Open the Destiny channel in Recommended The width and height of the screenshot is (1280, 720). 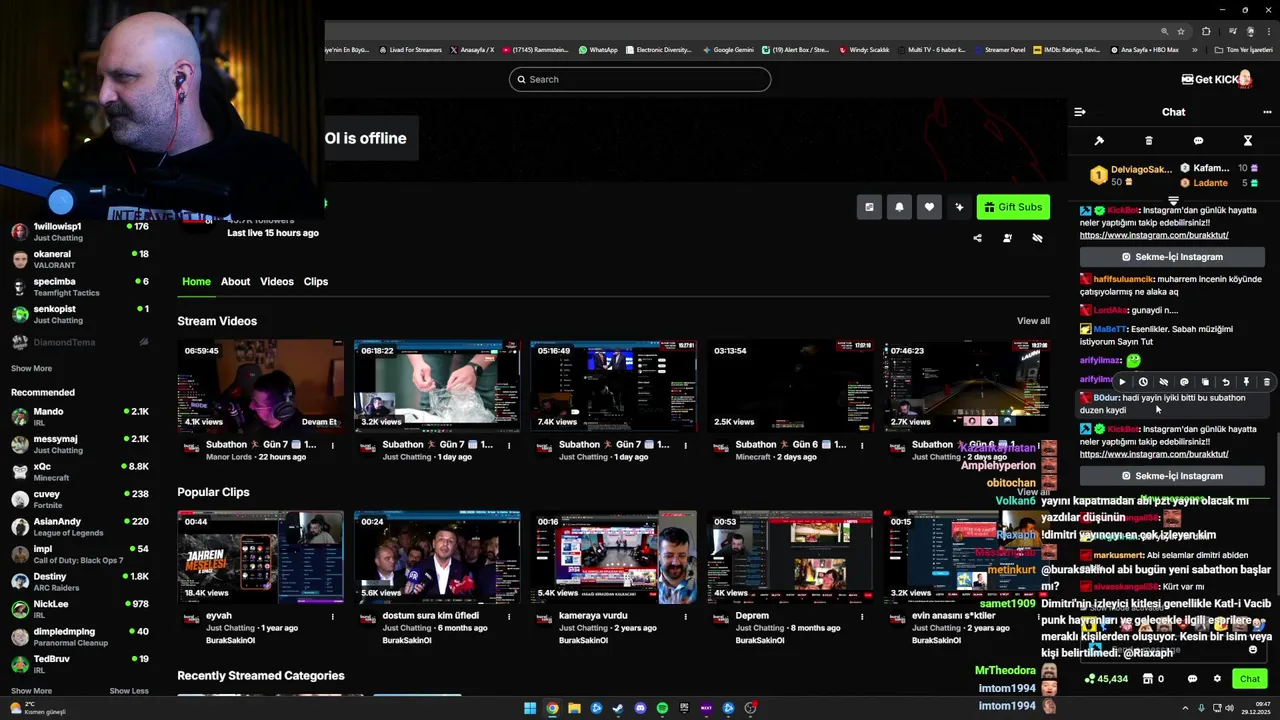pyautogui.click(x=80, y=582)
